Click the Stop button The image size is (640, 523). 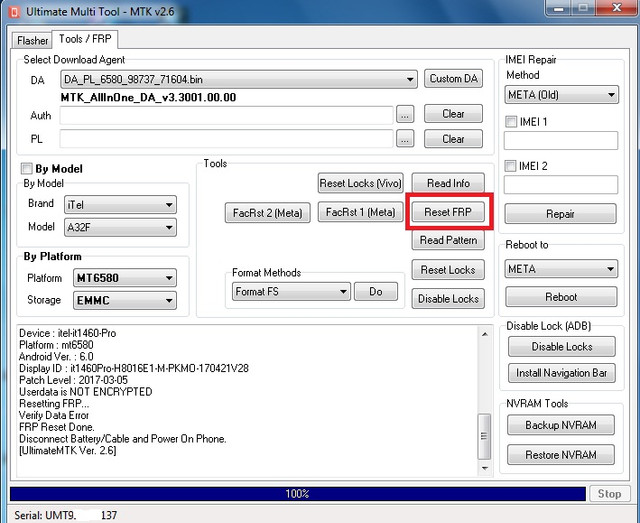click(609, 494)
